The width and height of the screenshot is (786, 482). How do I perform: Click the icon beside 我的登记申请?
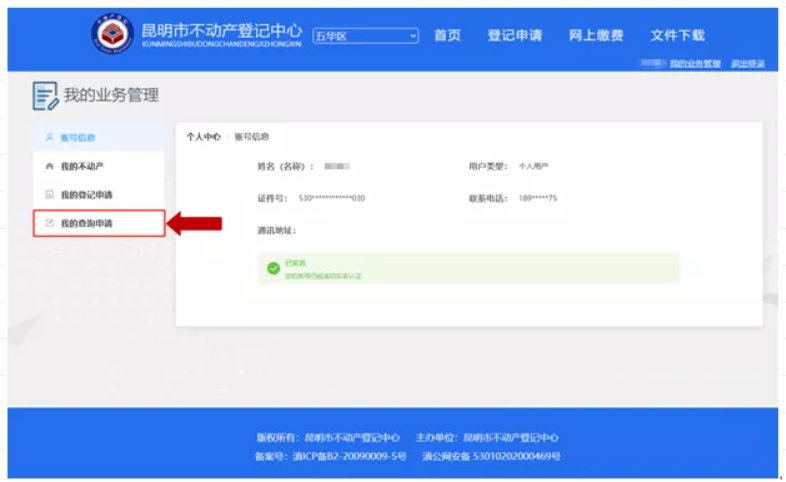48,194
